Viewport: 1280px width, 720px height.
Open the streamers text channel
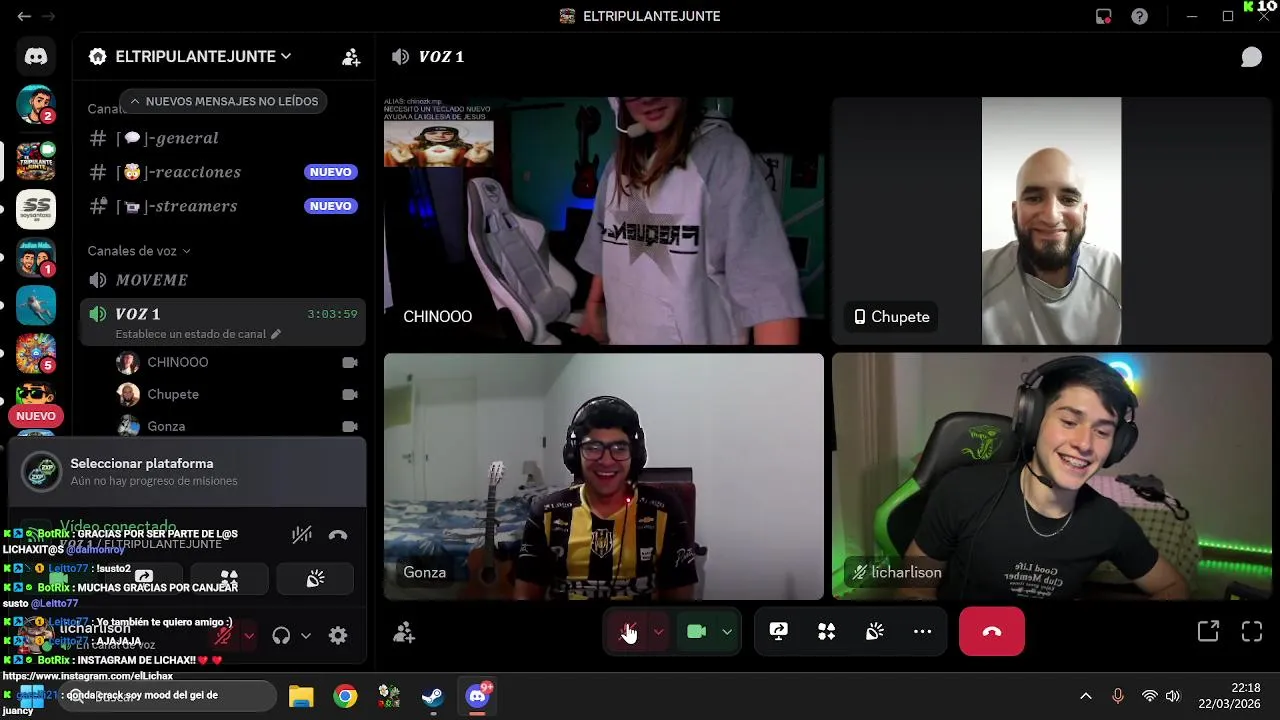(222, 206)
